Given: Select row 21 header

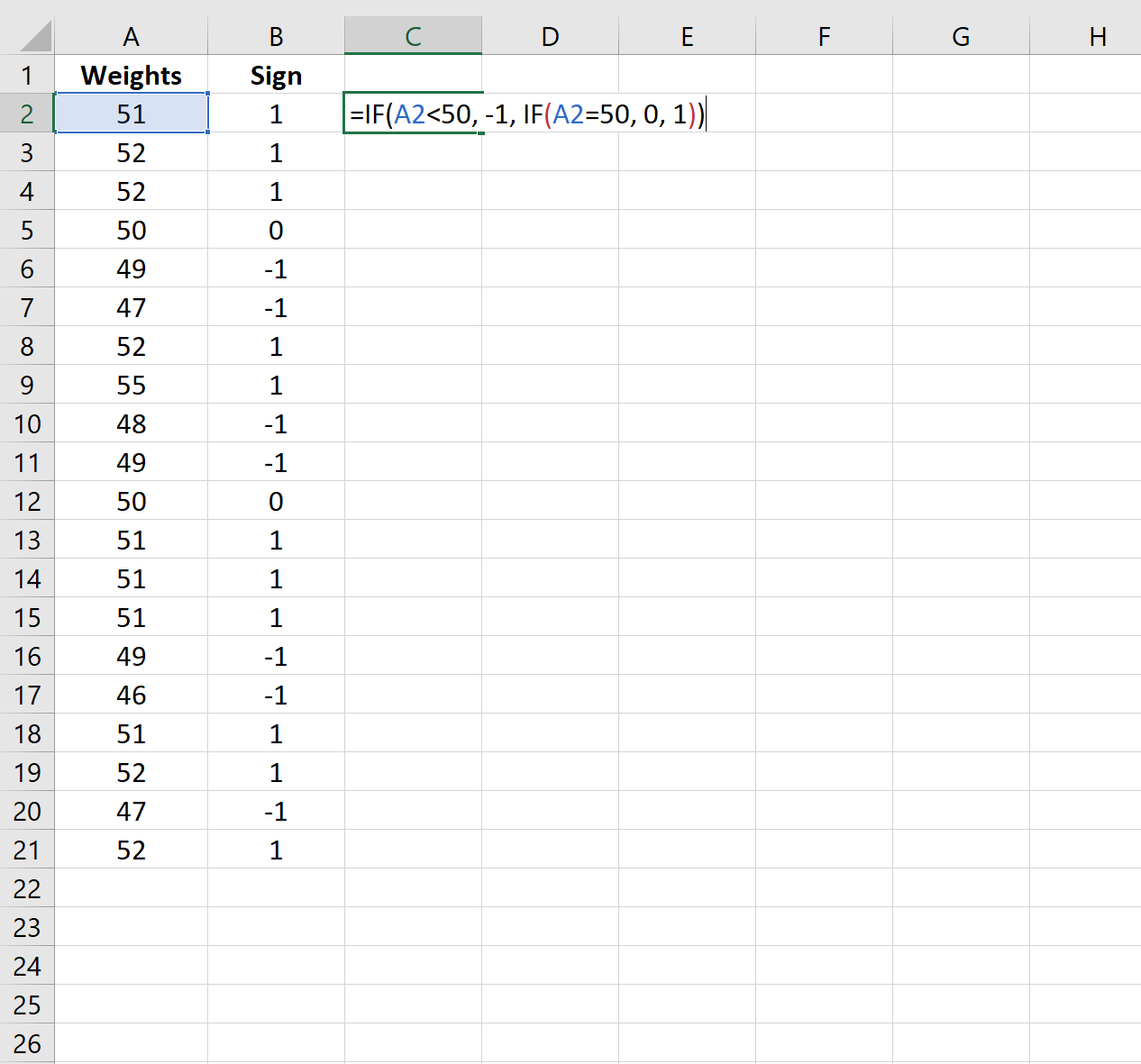Looking at the screenshot, I should (27, 849).
